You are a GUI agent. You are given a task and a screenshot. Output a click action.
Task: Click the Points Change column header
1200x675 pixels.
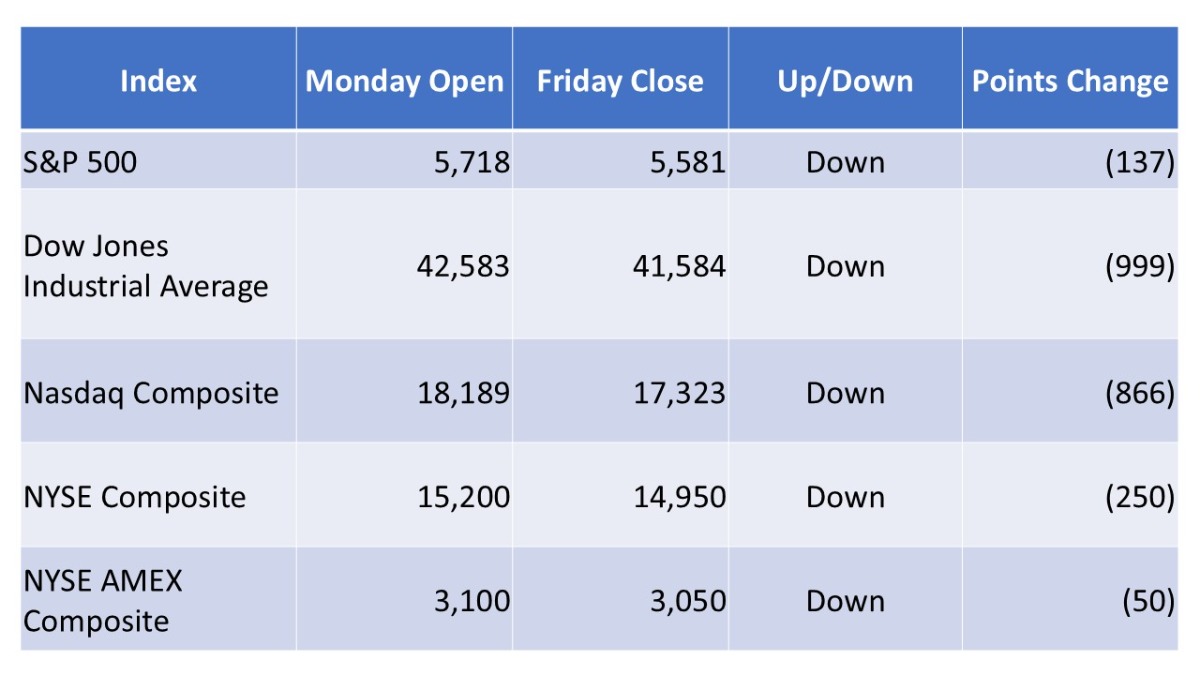pyautogui.click(x=1070, y=81)
